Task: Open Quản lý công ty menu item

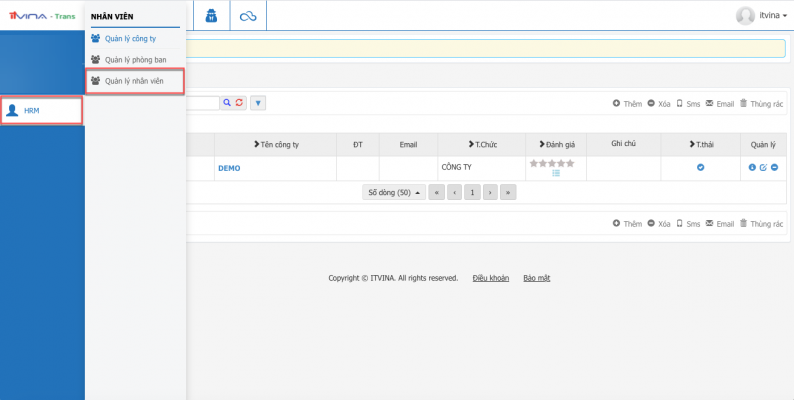Action: tap(129, 39)
